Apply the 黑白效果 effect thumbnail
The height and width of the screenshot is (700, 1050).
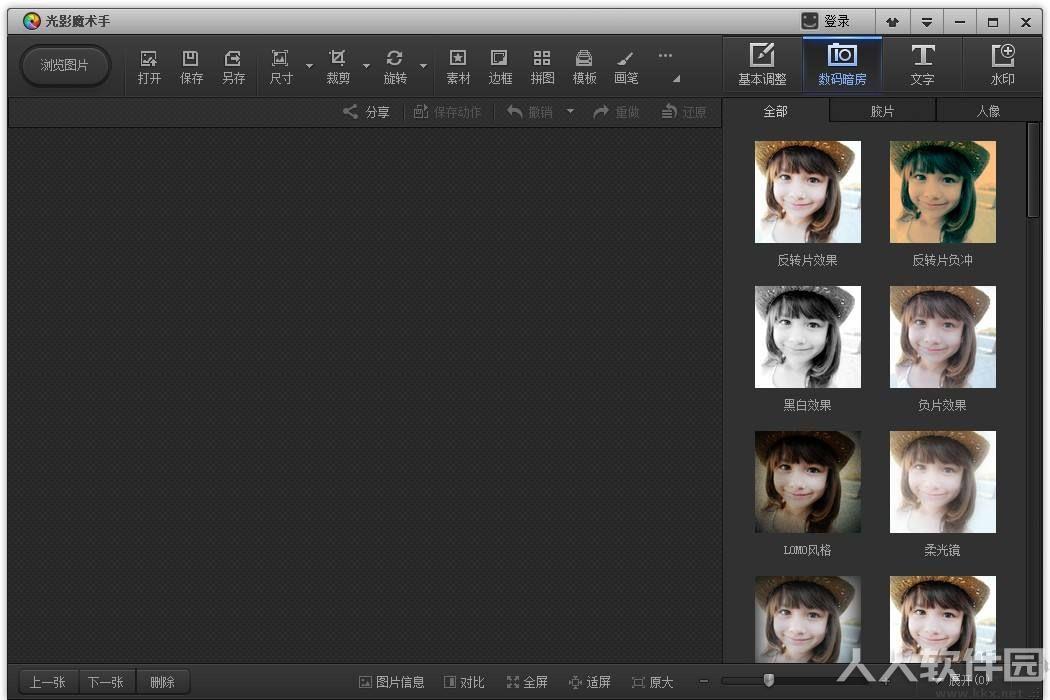click(808, 337)
